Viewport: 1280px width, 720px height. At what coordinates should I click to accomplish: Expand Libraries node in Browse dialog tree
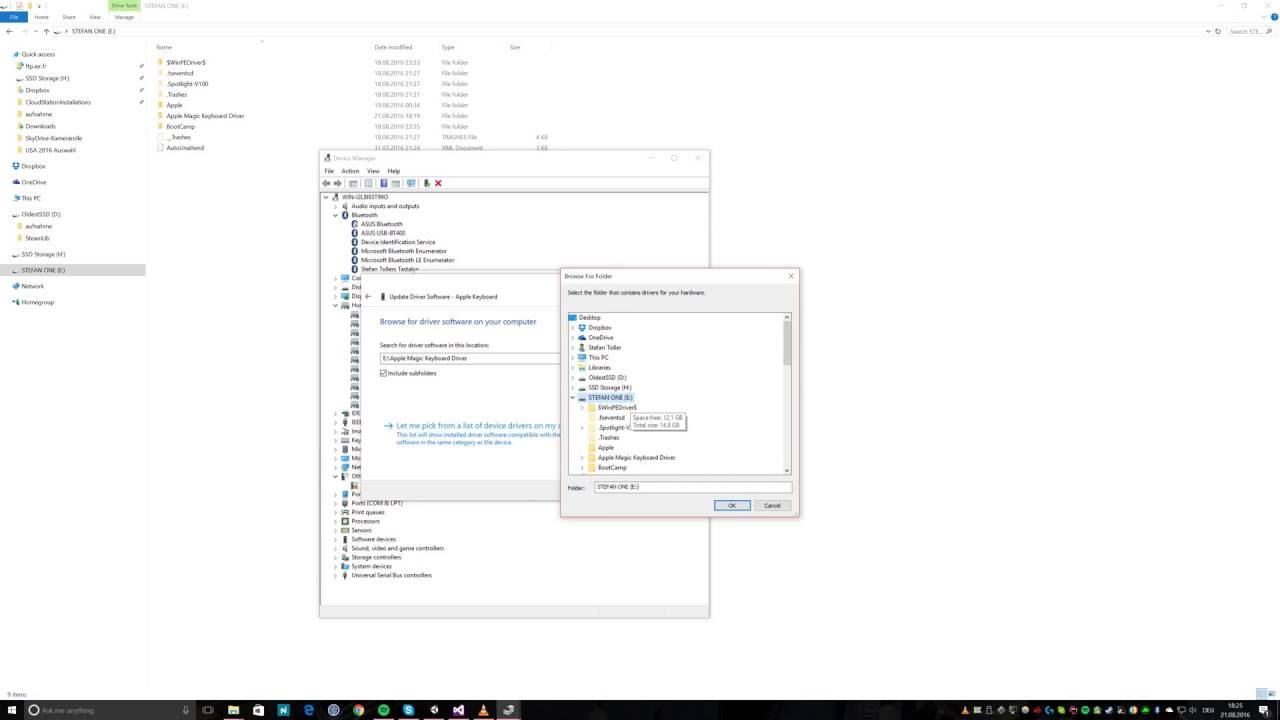point(573,368)
